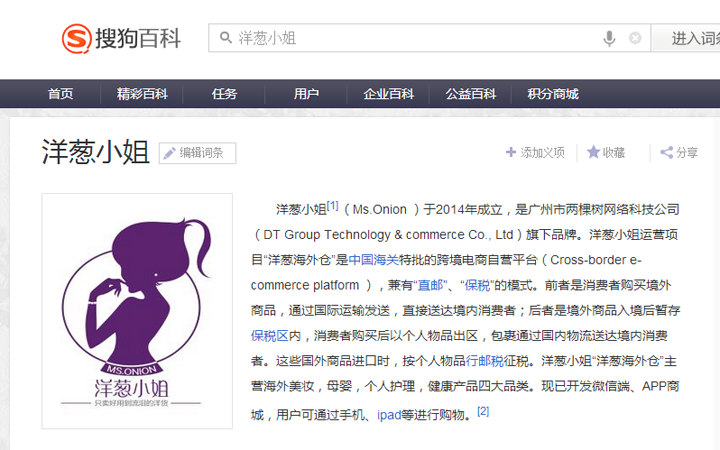This screenshot has height=450, width=720.
Task: Click the 编辑词条 button
Action: coord(197,153)
